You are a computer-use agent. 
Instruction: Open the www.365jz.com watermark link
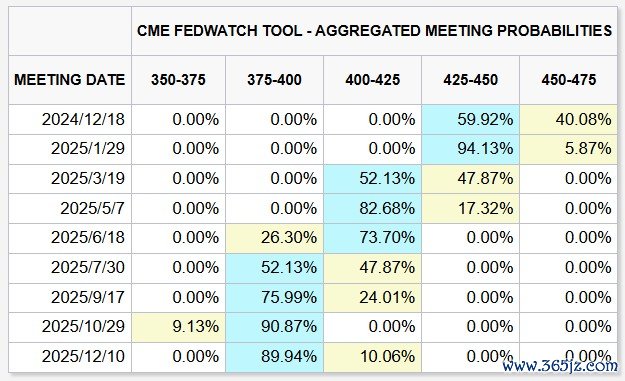coord(560,365)
